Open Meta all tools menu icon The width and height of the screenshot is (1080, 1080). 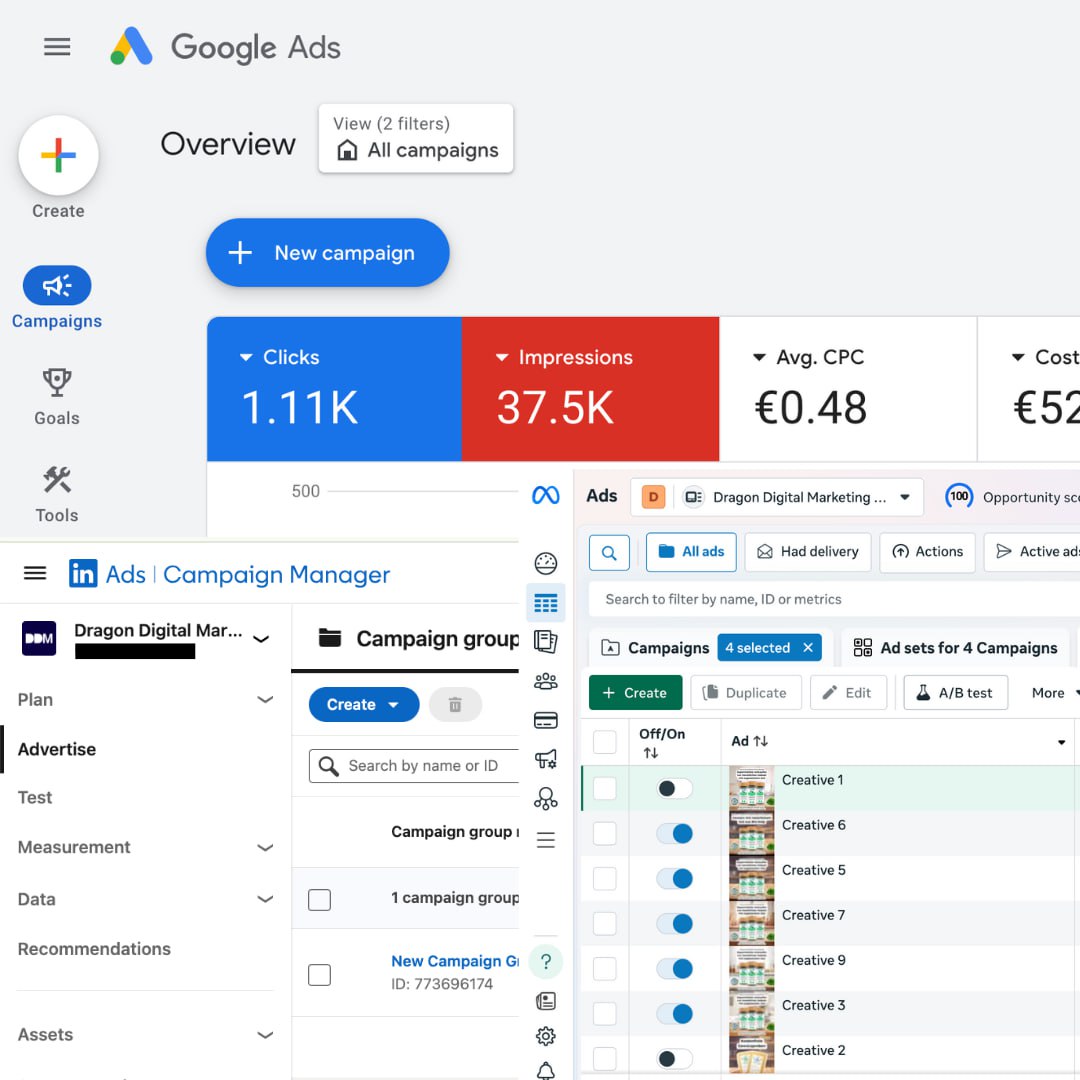pos(546,840)
